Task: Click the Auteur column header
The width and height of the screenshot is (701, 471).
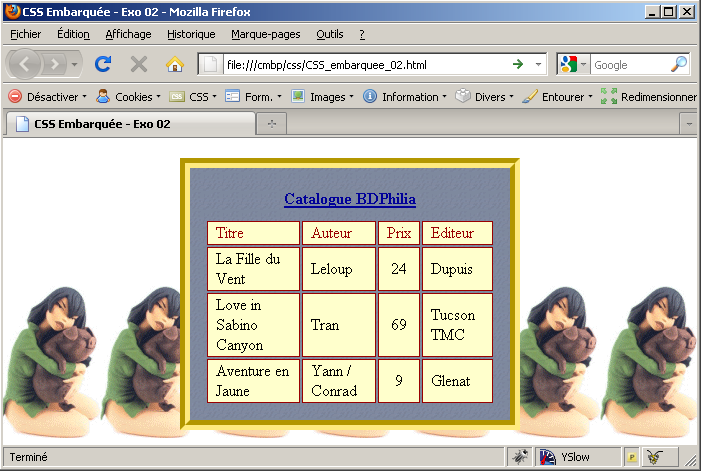Action: (339, 233)
